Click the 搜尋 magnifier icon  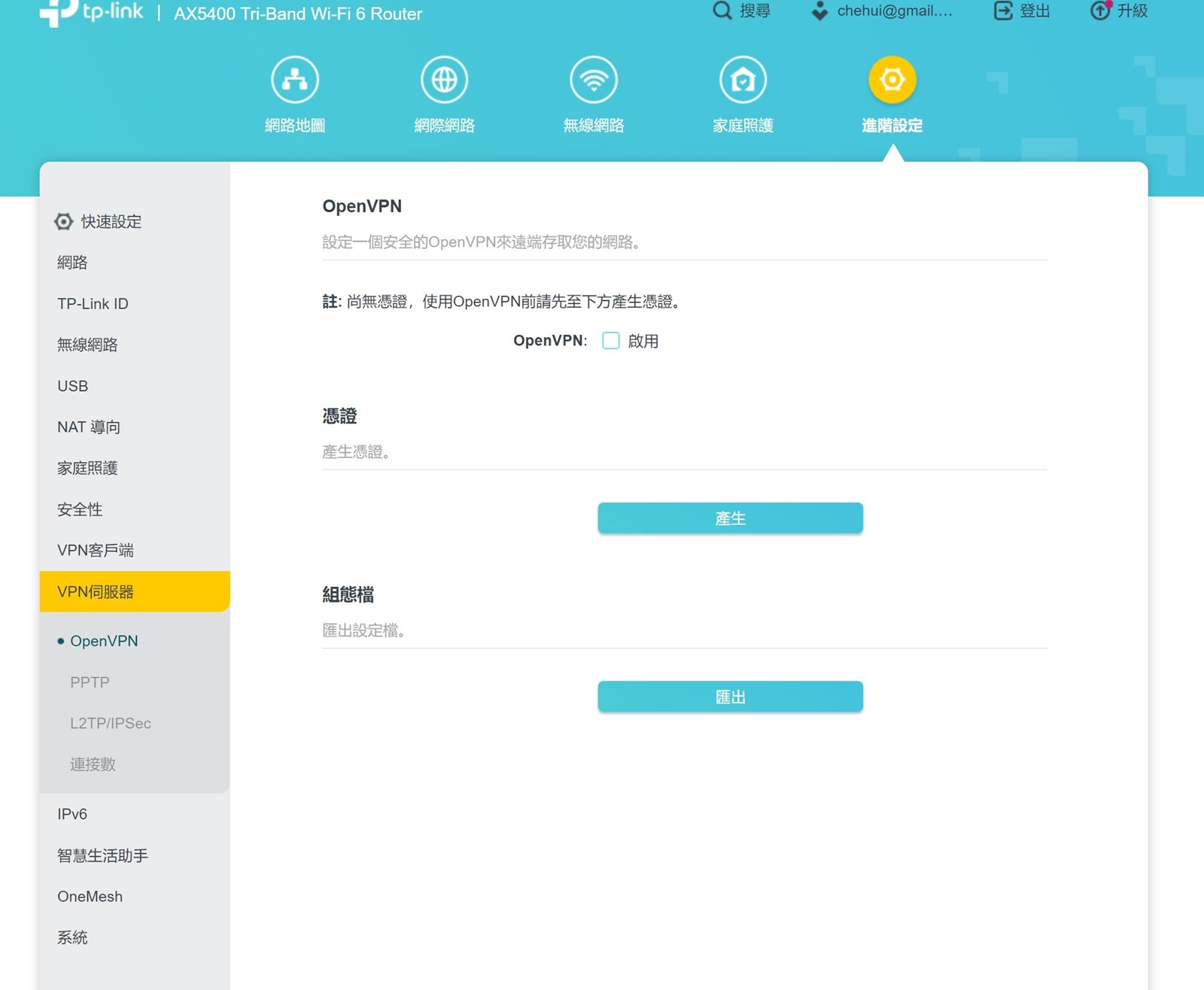[x=722, y=11]
